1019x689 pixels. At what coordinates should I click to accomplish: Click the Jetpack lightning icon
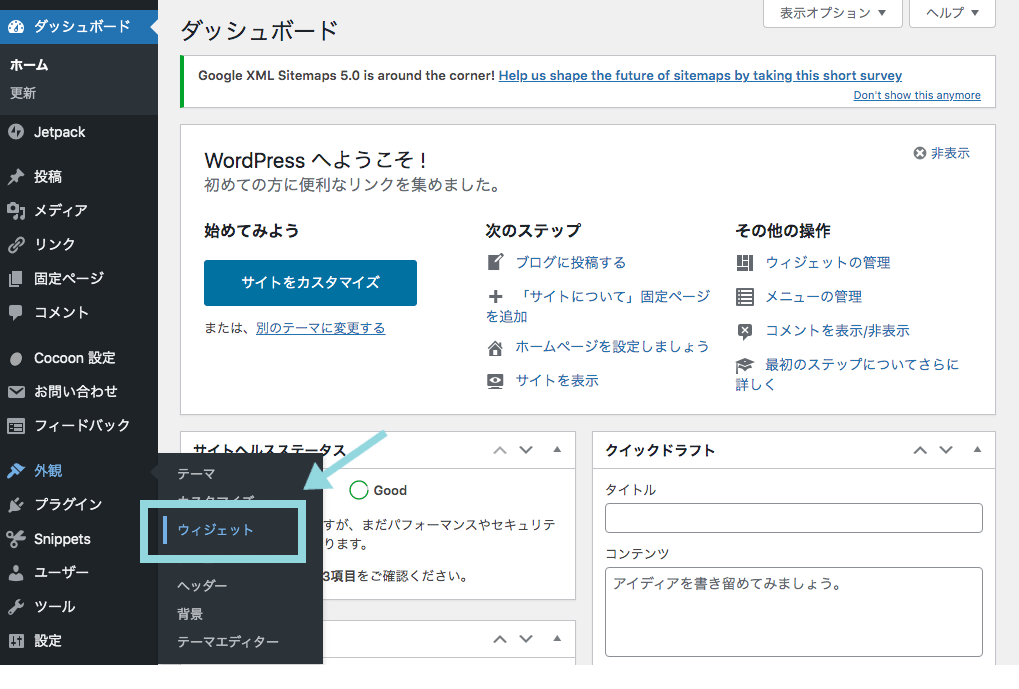(16, 132)
